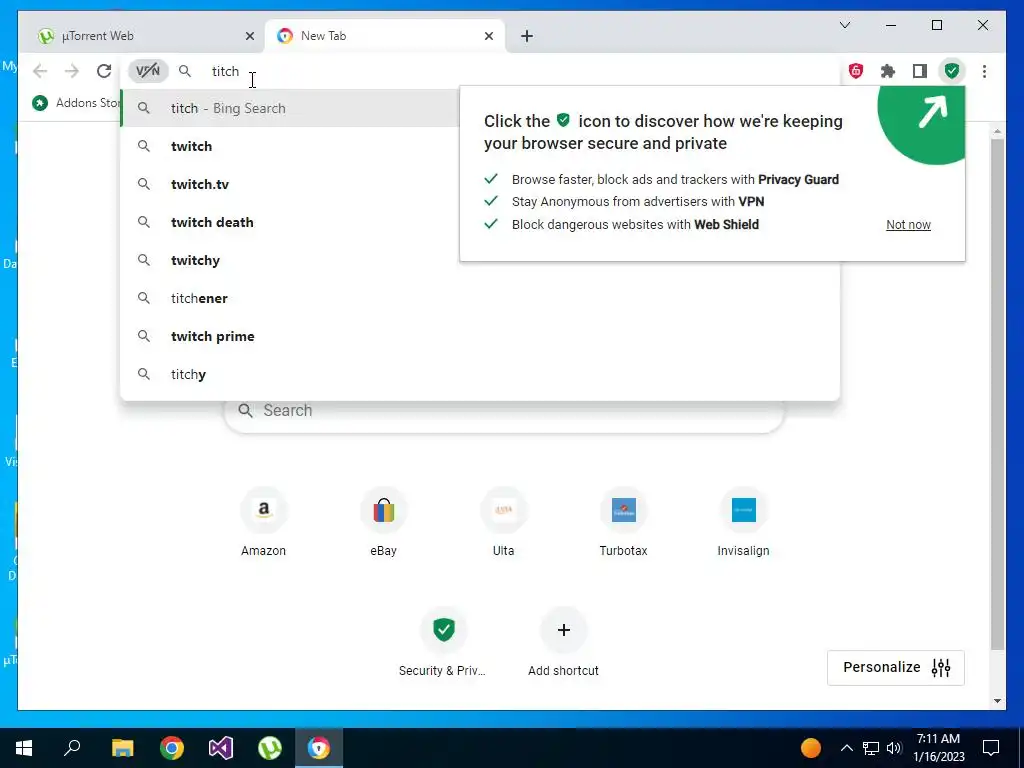
Task: Open the red ad blocker extension icon
Action: (856, 71)
